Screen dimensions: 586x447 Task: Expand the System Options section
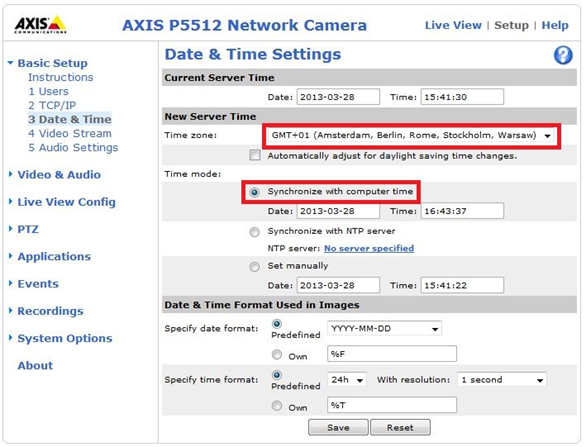[65, 338]
